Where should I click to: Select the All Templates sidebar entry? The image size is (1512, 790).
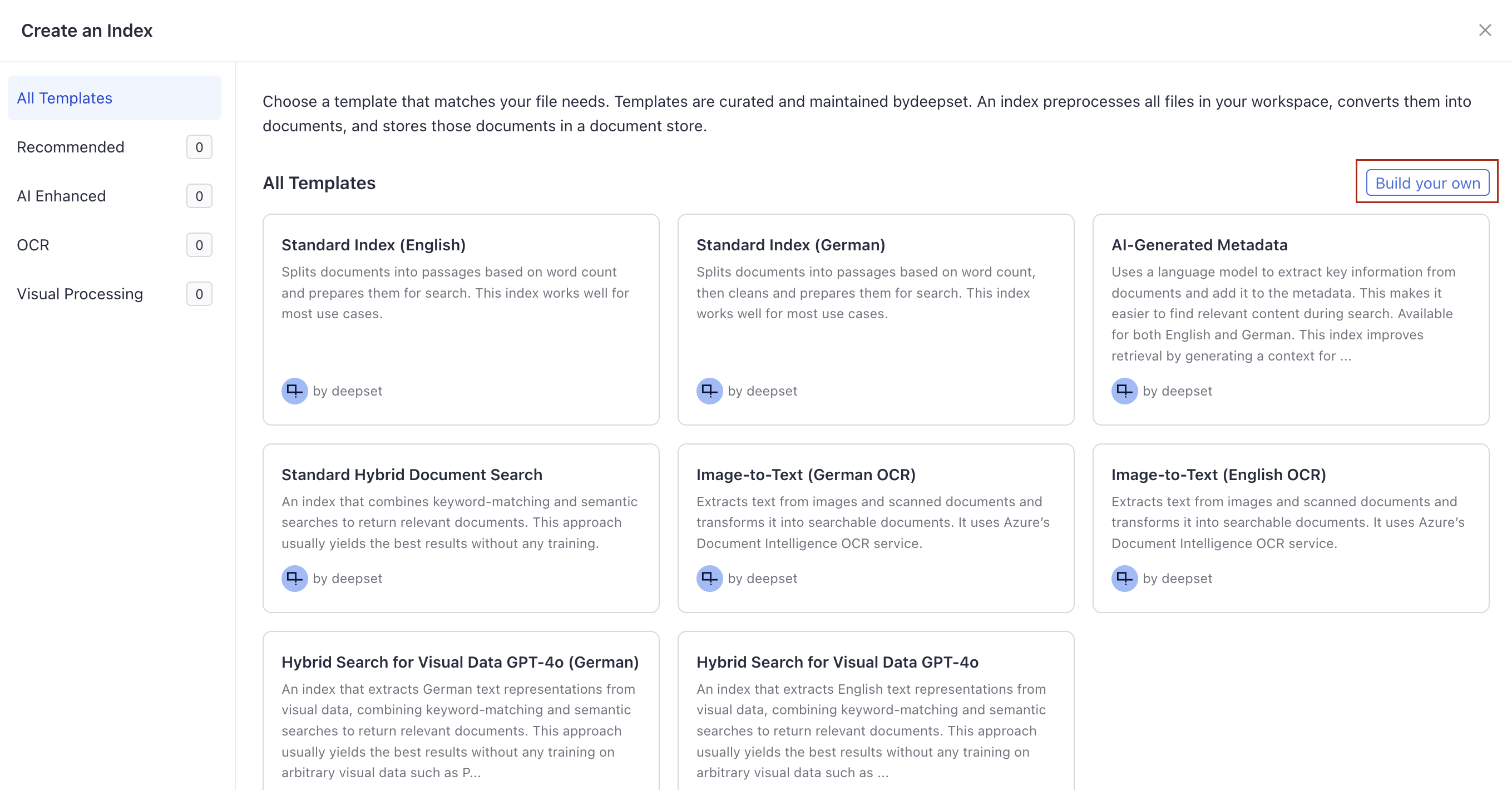[x=65, y=97]
